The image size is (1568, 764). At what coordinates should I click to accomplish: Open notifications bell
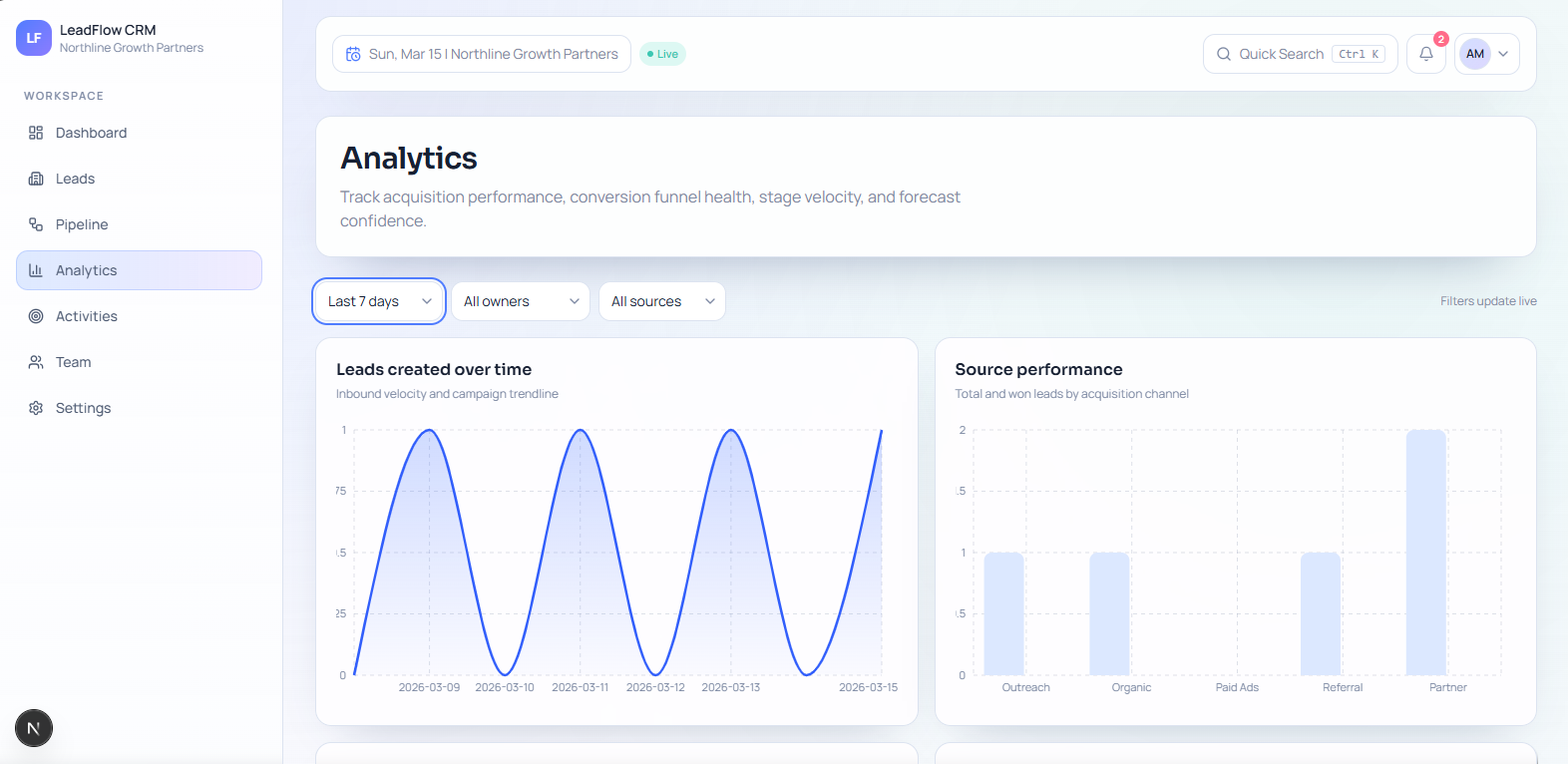coord(1426,54)
